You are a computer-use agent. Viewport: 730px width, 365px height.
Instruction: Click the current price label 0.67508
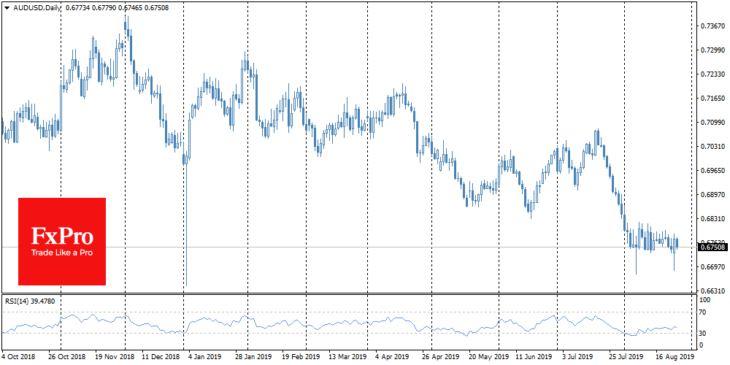(712, 247)
